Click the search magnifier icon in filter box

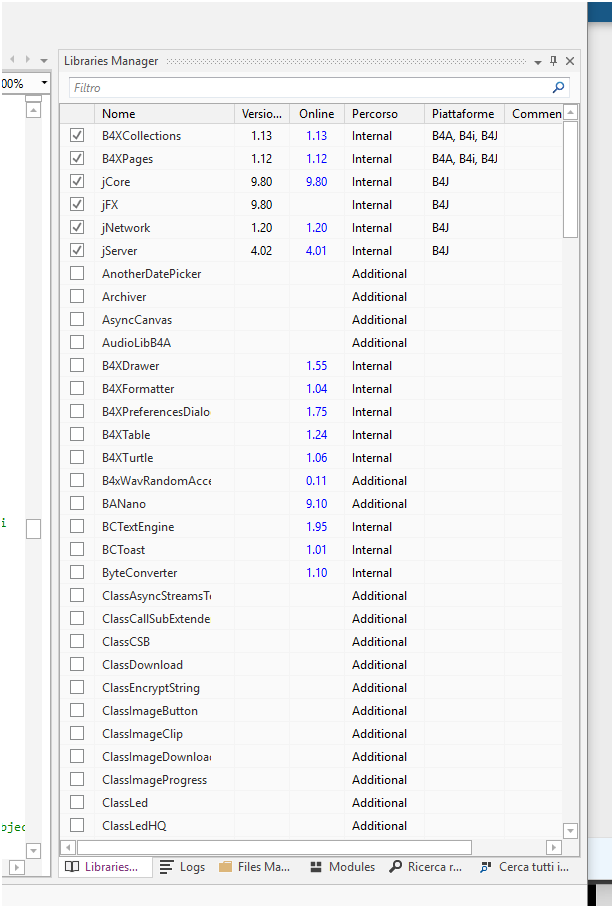tap(558, 88)
